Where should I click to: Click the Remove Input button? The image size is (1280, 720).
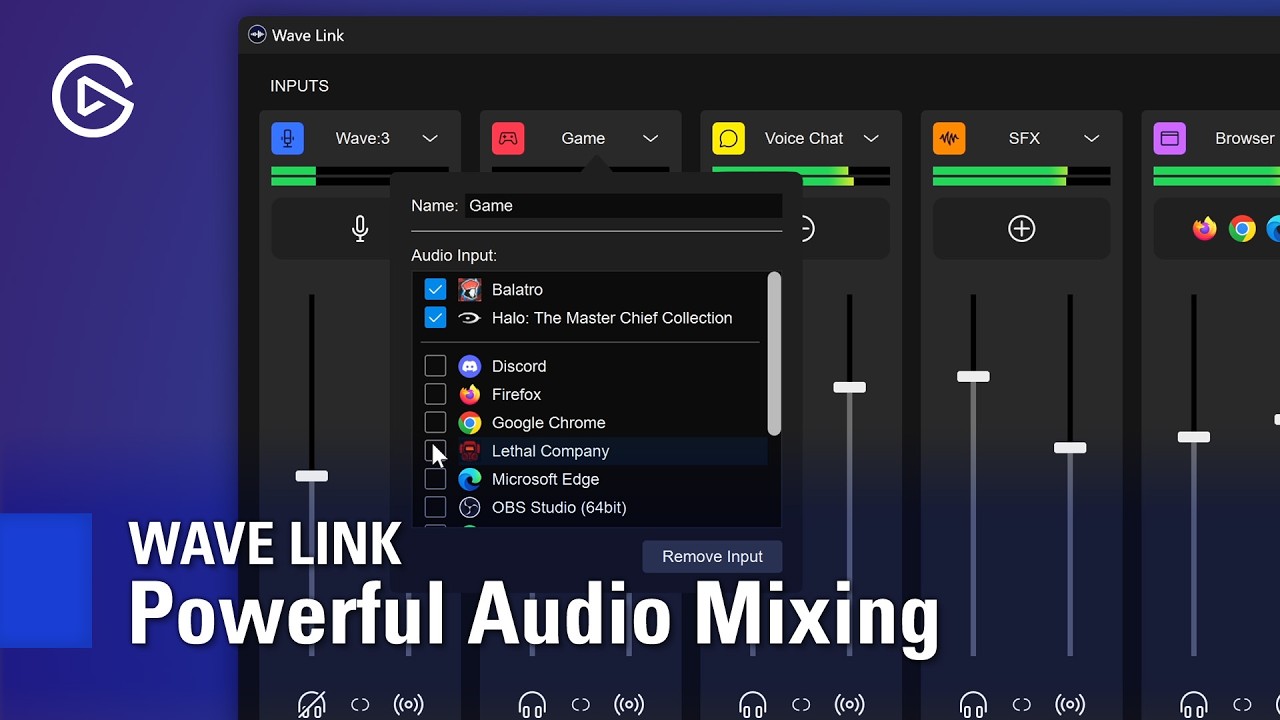(x=712, y=556)
